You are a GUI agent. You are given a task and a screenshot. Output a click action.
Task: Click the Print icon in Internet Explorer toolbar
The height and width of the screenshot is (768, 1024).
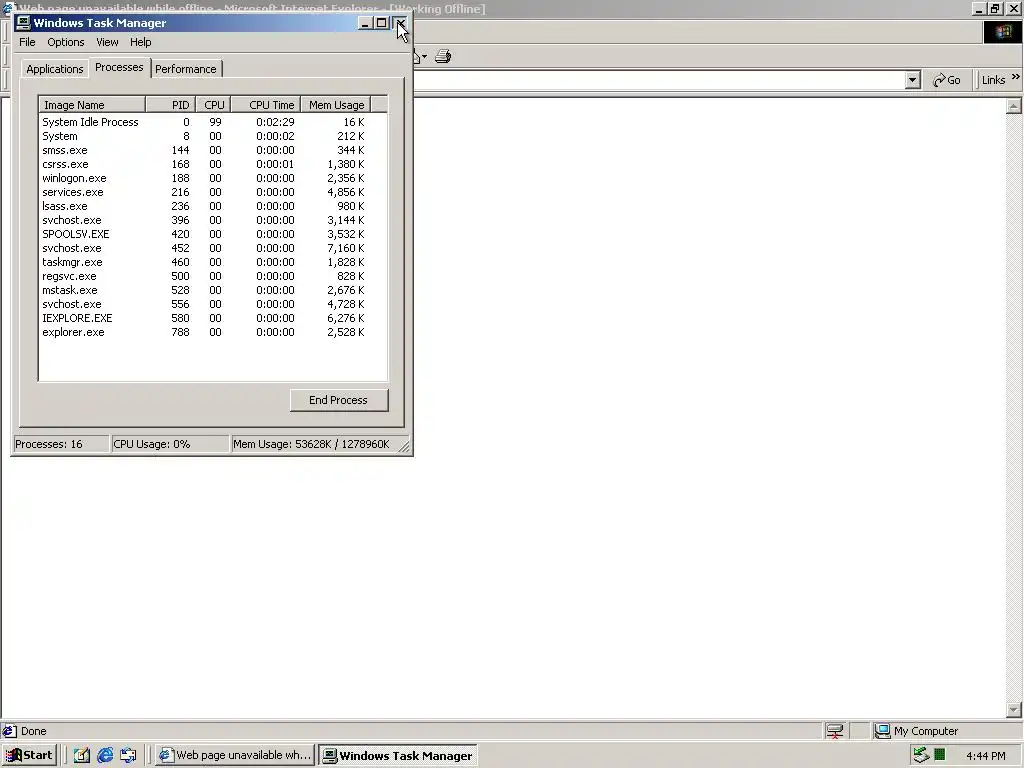click(443, 56)
